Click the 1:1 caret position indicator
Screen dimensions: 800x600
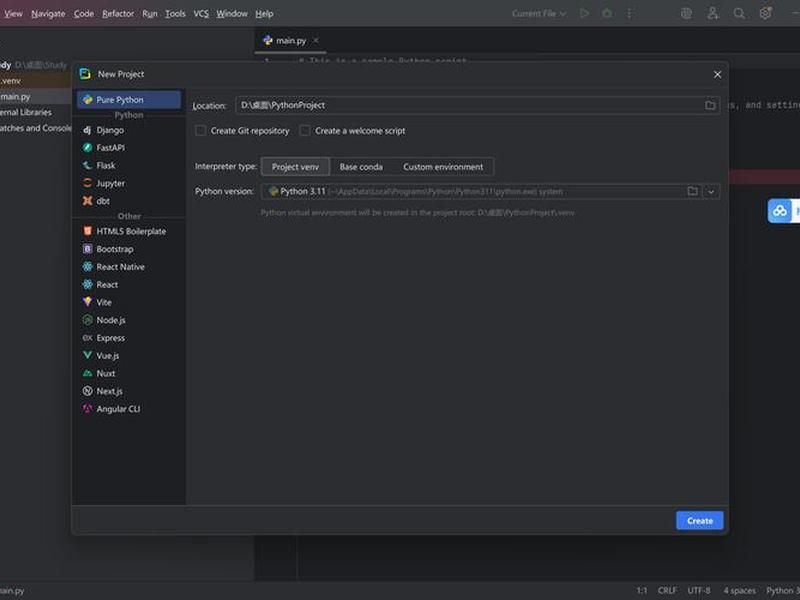[642, 590]
